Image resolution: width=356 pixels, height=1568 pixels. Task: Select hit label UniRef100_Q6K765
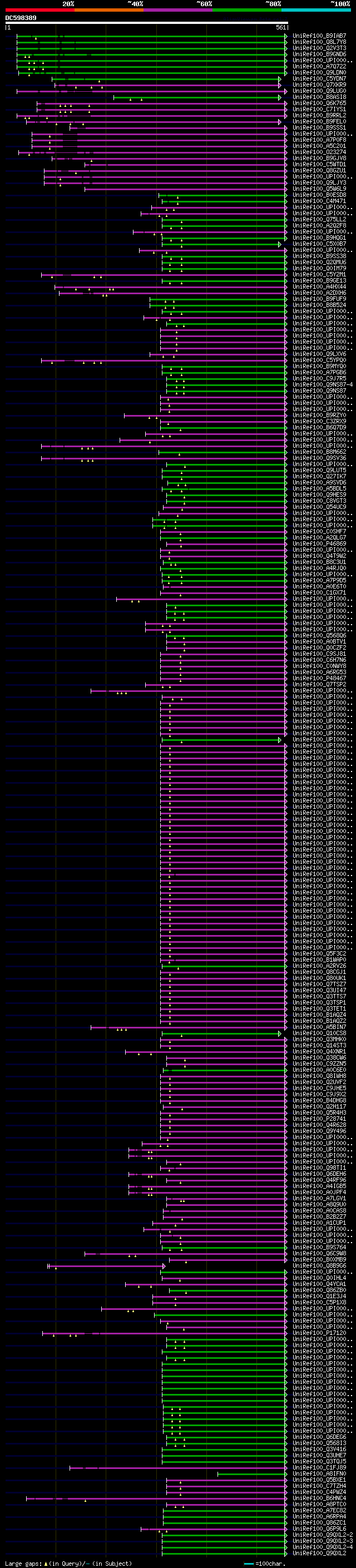pyautogui.click(x=319, y=103)
